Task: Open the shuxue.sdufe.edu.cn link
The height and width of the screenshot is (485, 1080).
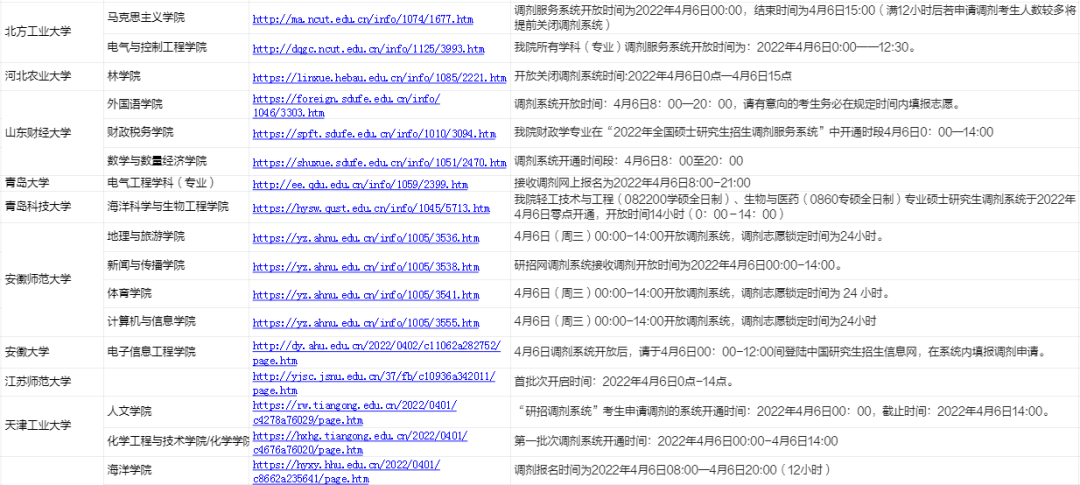Action: click(380, 163)
